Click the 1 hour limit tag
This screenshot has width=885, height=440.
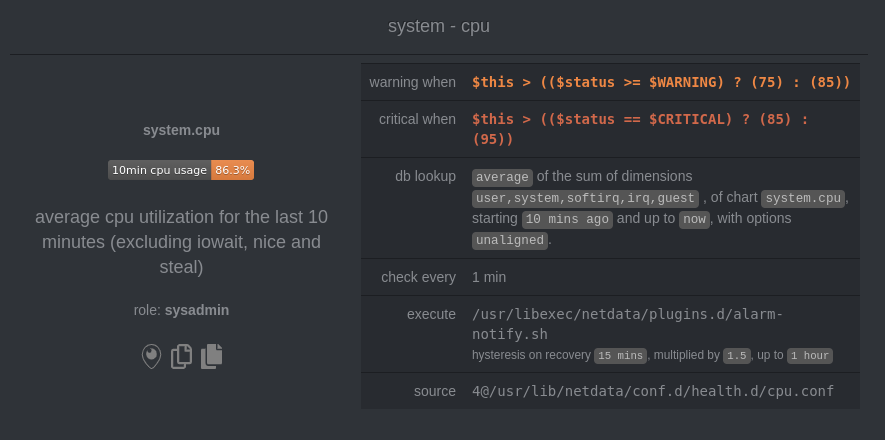(810, 356)
